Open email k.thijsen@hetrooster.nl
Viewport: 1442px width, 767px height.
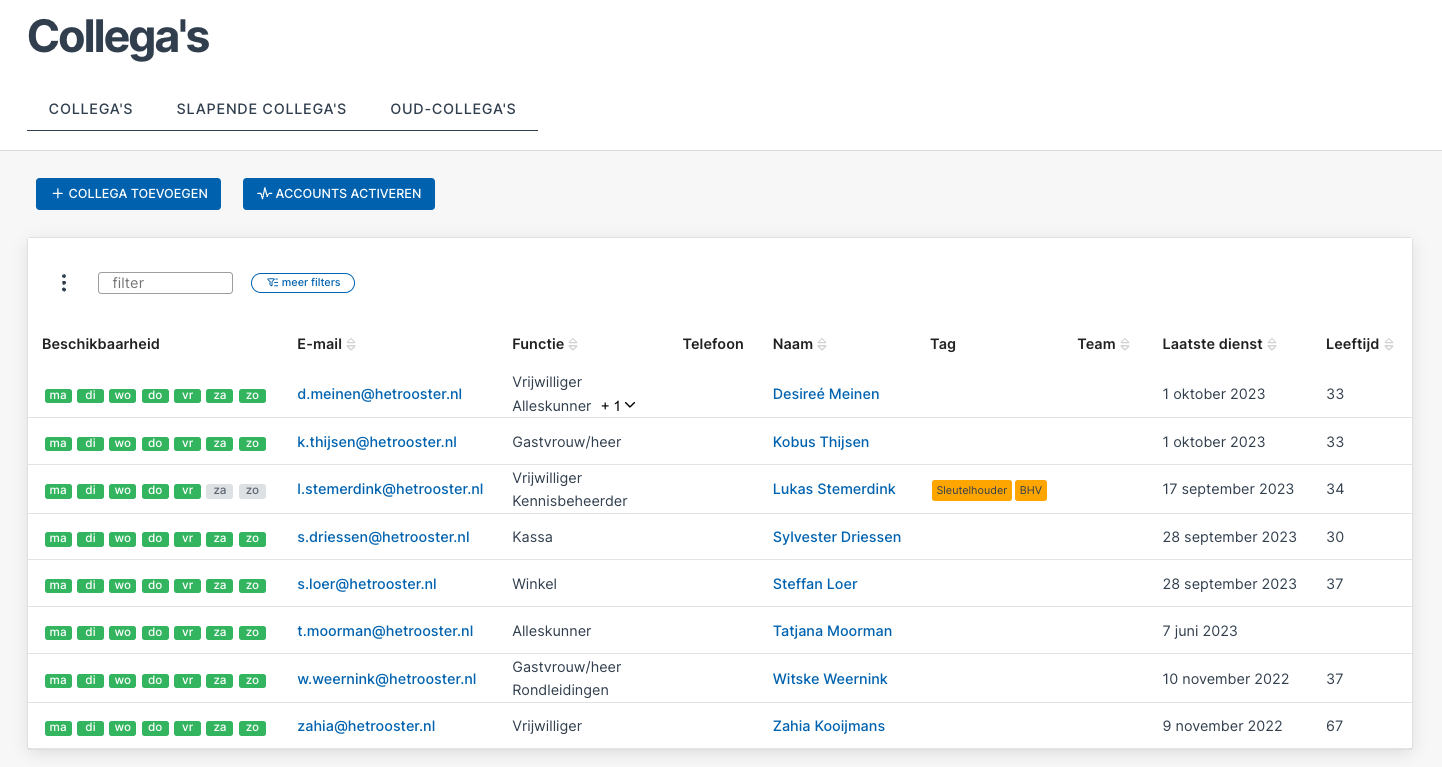pyautogui.click(x=377, y=442)
